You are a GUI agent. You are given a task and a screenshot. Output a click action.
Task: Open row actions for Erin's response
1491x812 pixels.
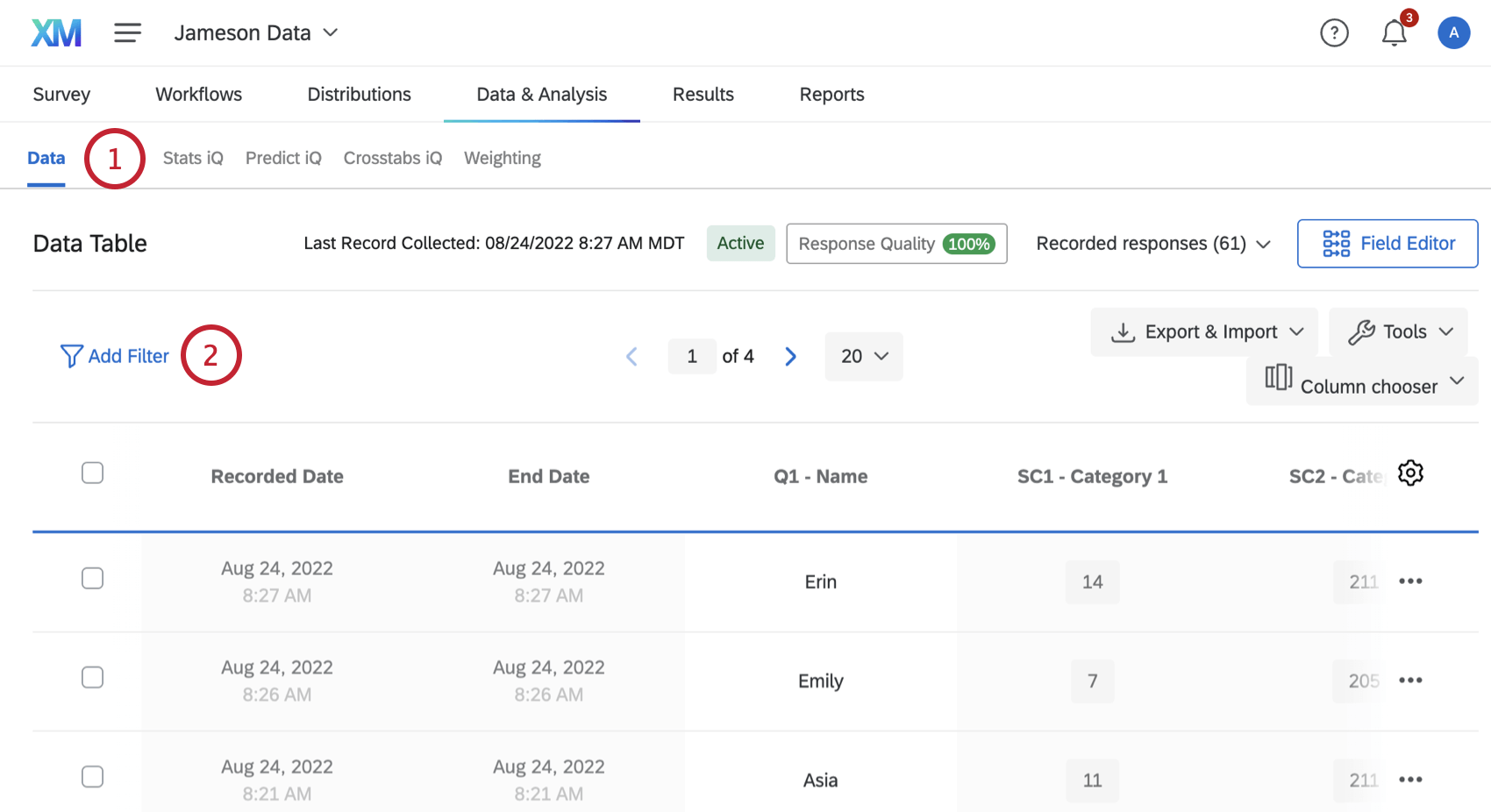tap(1410, 581)
